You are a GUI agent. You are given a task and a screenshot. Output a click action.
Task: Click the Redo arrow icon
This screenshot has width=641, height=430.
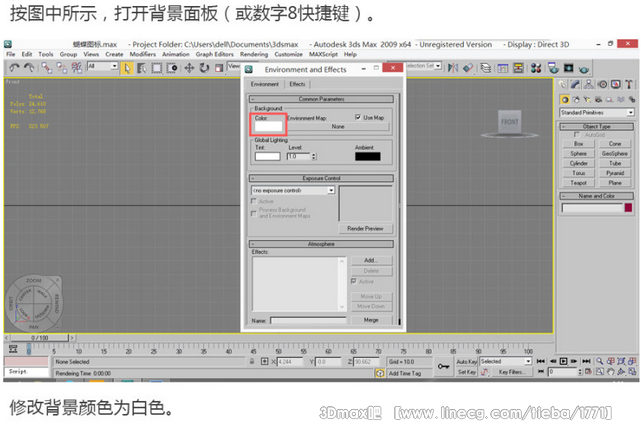point(29,68)
